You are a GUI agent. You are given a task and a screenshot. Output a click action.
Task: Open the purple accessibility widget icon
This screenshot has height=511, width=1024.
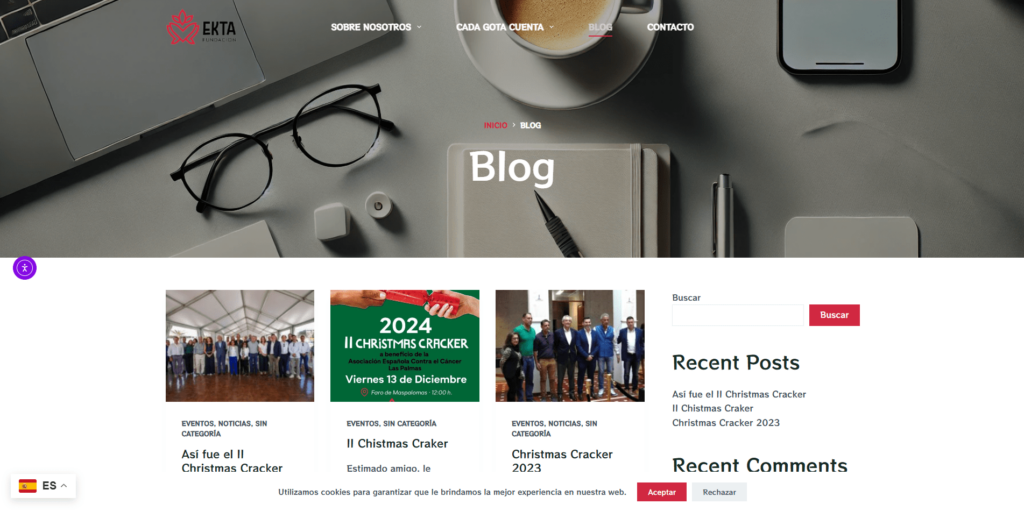[25, 268]
